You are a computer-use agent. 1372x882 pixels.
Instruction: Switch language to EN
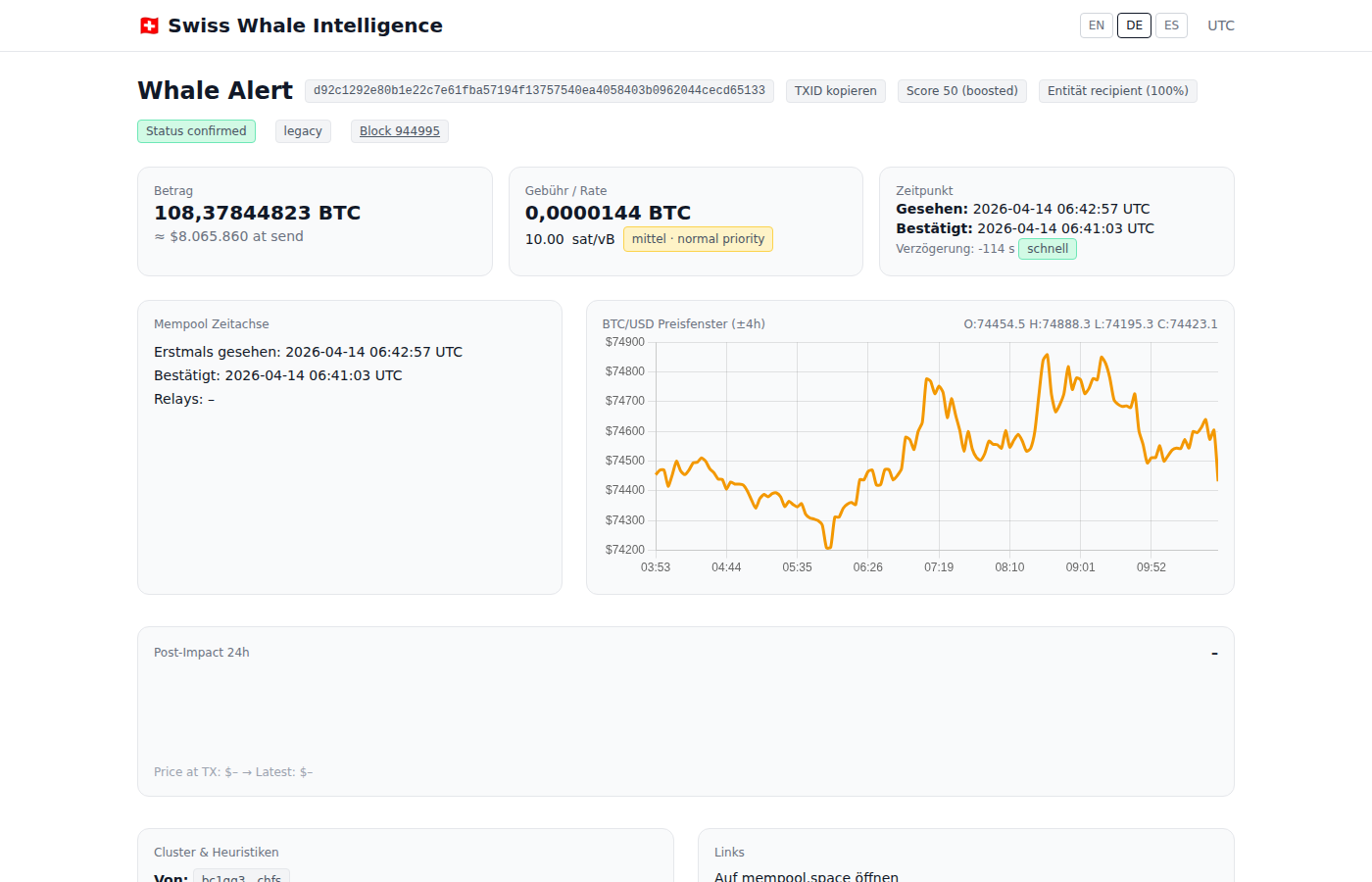point(1096,25)
